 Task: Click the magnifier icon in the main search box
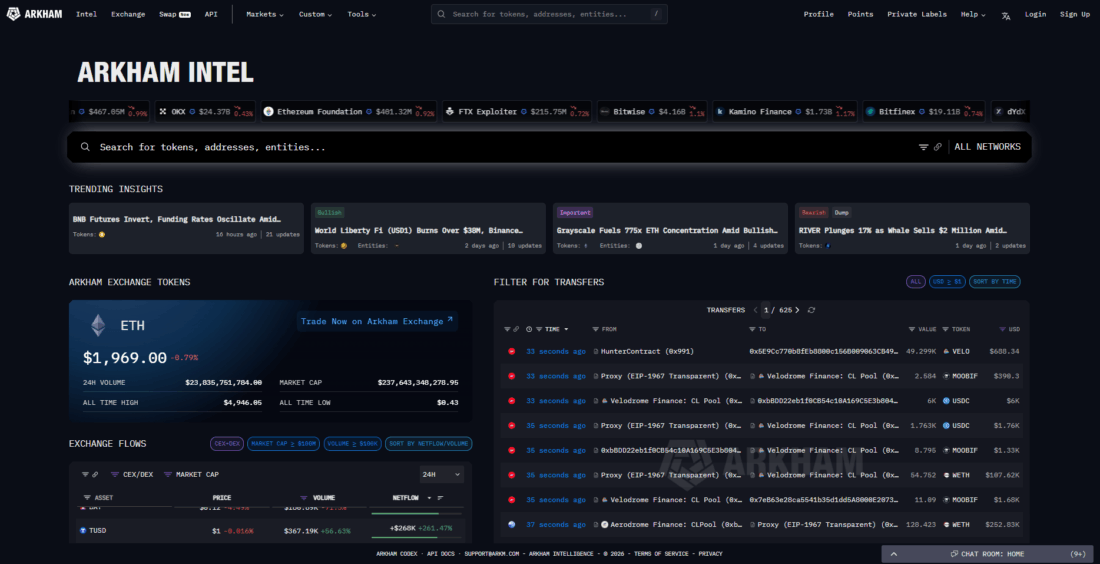coord(85,147)
